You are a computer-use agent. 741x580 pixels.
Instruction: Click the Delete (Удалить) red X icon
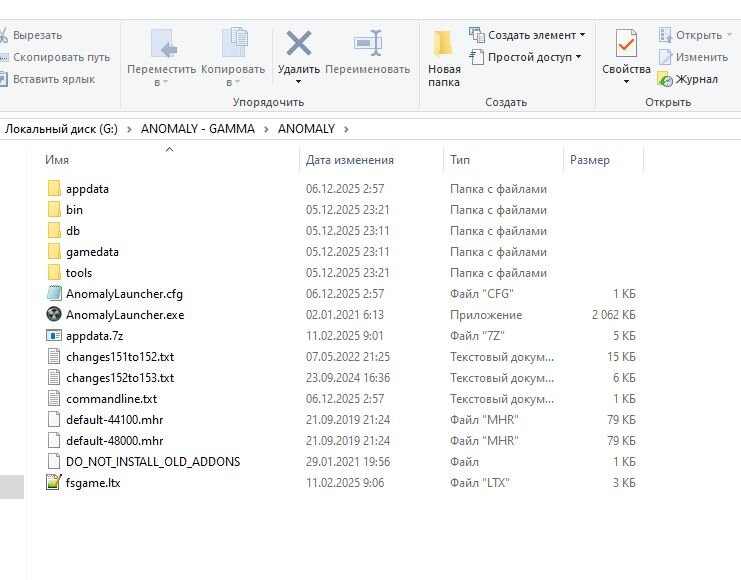[298, 44]
